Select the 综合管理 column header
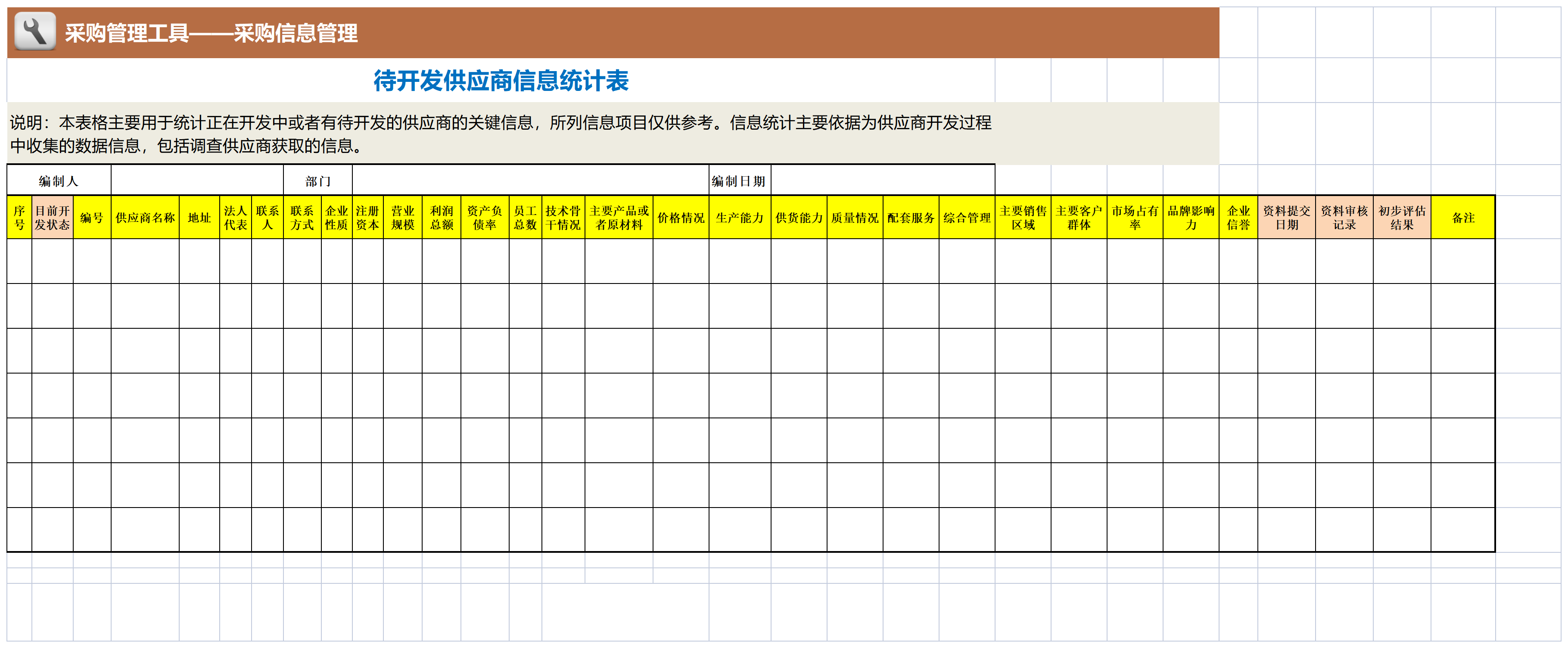The height and width of the screenshot is (648, 1568). click(967, 218)
